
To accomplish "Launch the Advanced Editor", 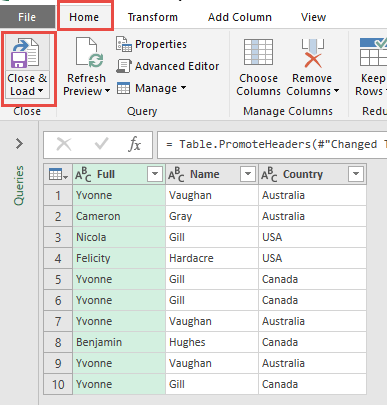I will (168, 66).
